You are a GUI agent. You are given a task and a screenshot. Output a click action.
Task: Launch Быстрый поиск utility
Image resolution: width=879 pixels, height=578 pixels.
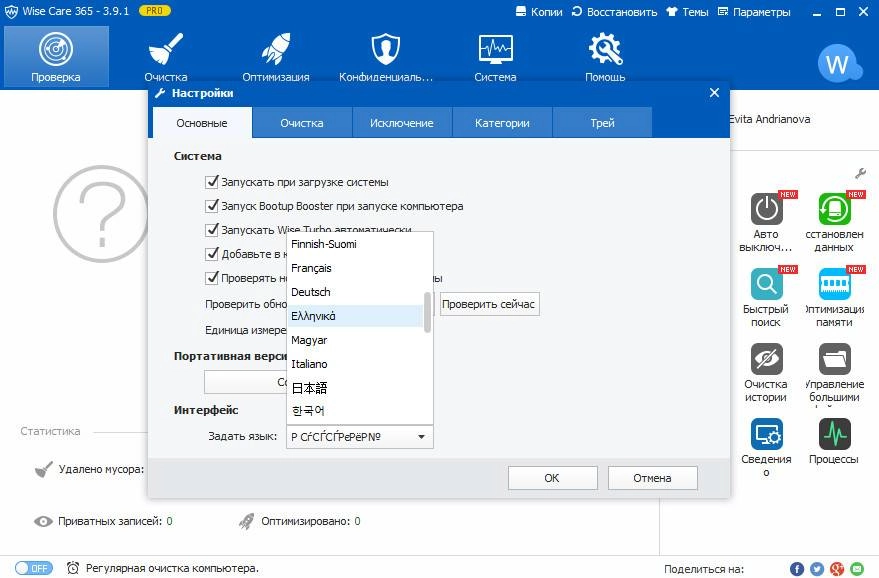click(766, 297)
